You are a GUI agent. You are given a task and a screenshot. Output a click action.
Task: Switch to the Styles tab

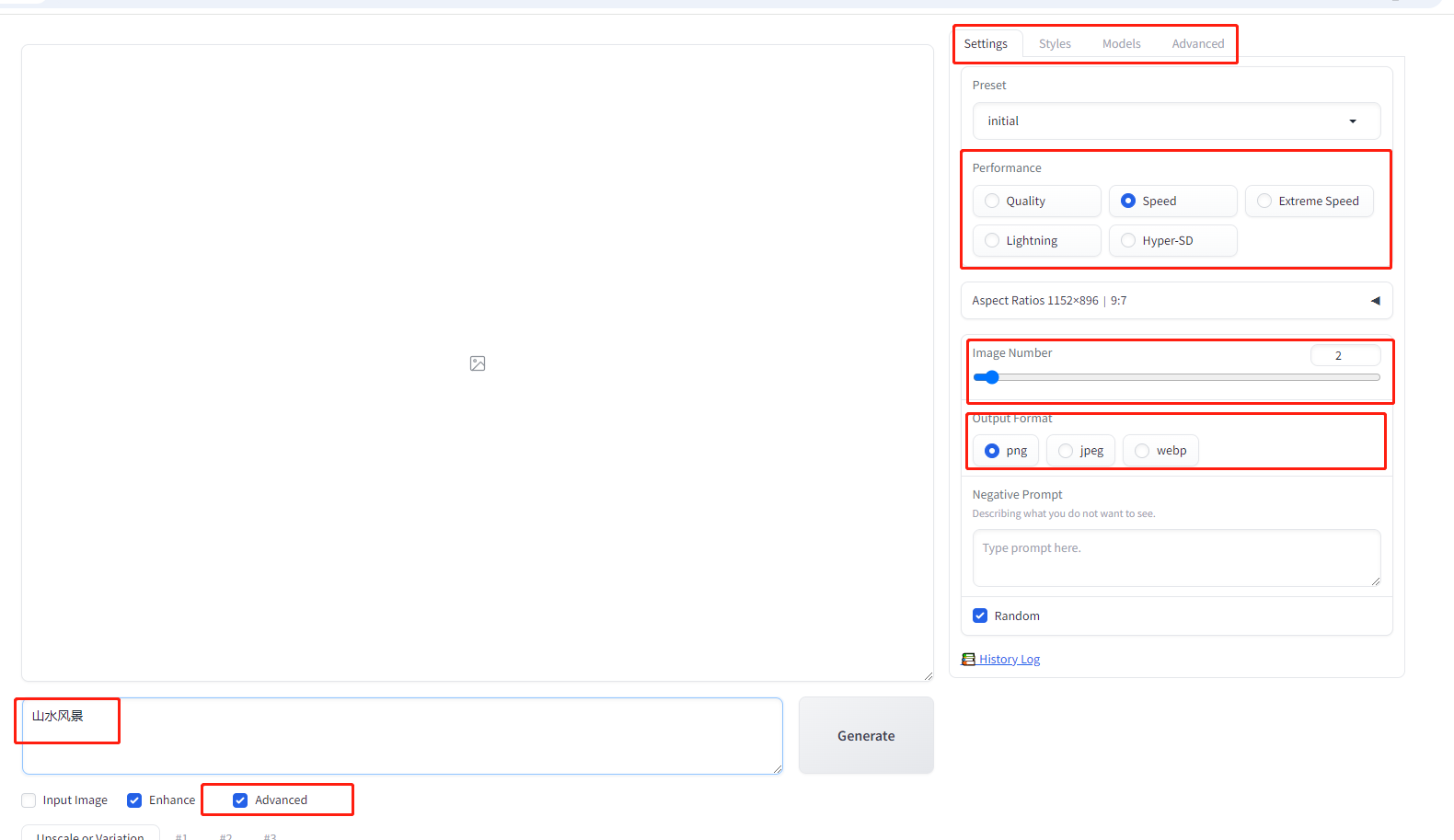click(x=1055, y=43)
